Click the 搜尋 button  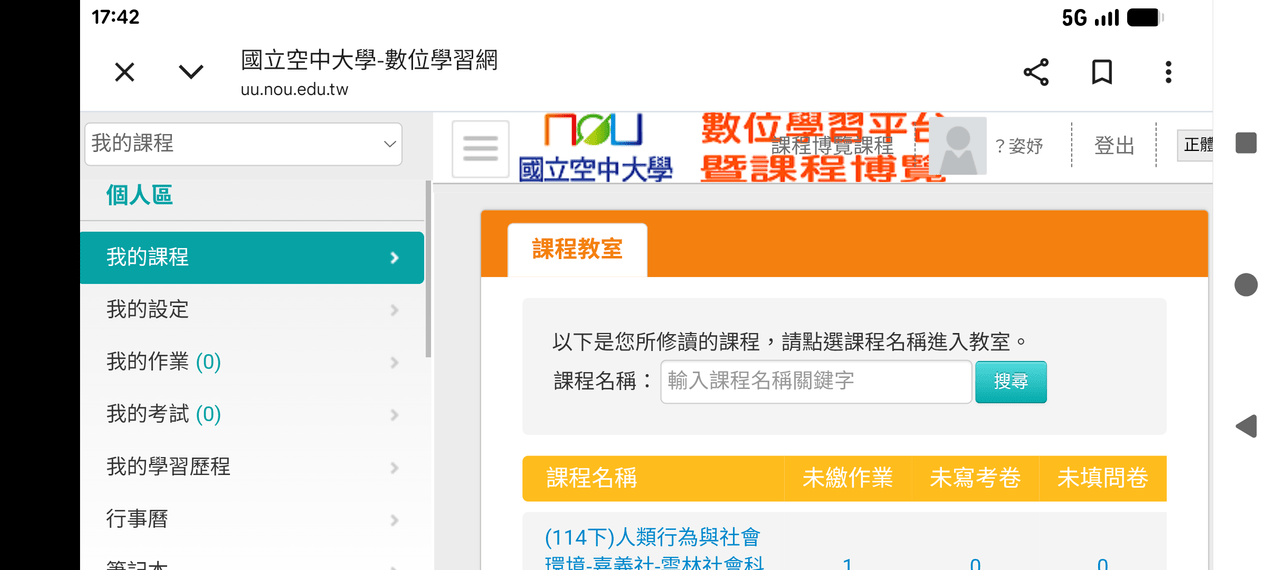[1011, 382]
